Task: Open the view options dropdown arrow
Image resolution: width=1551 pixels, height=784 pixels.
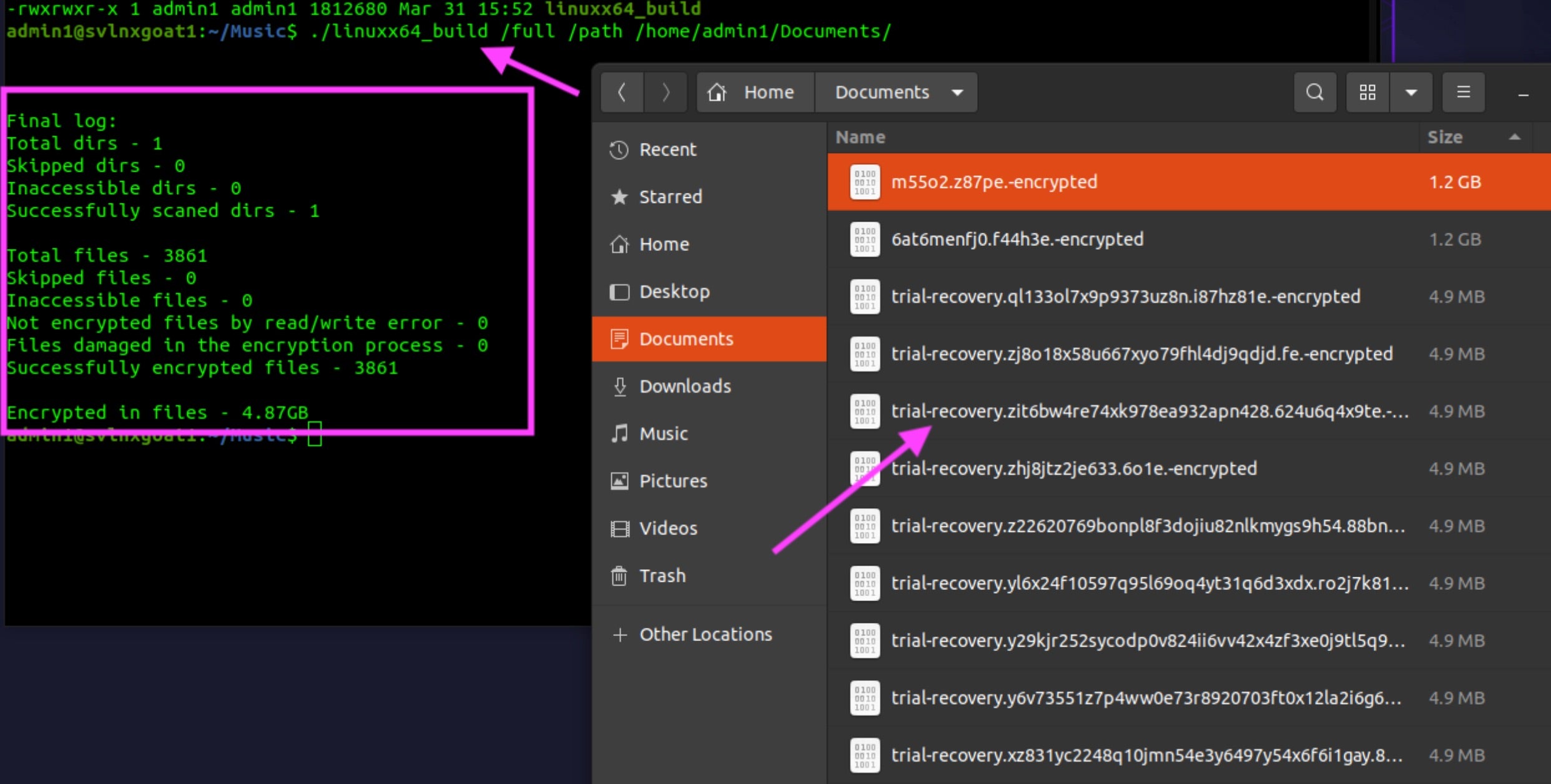Action: [x=1411, y=92]
